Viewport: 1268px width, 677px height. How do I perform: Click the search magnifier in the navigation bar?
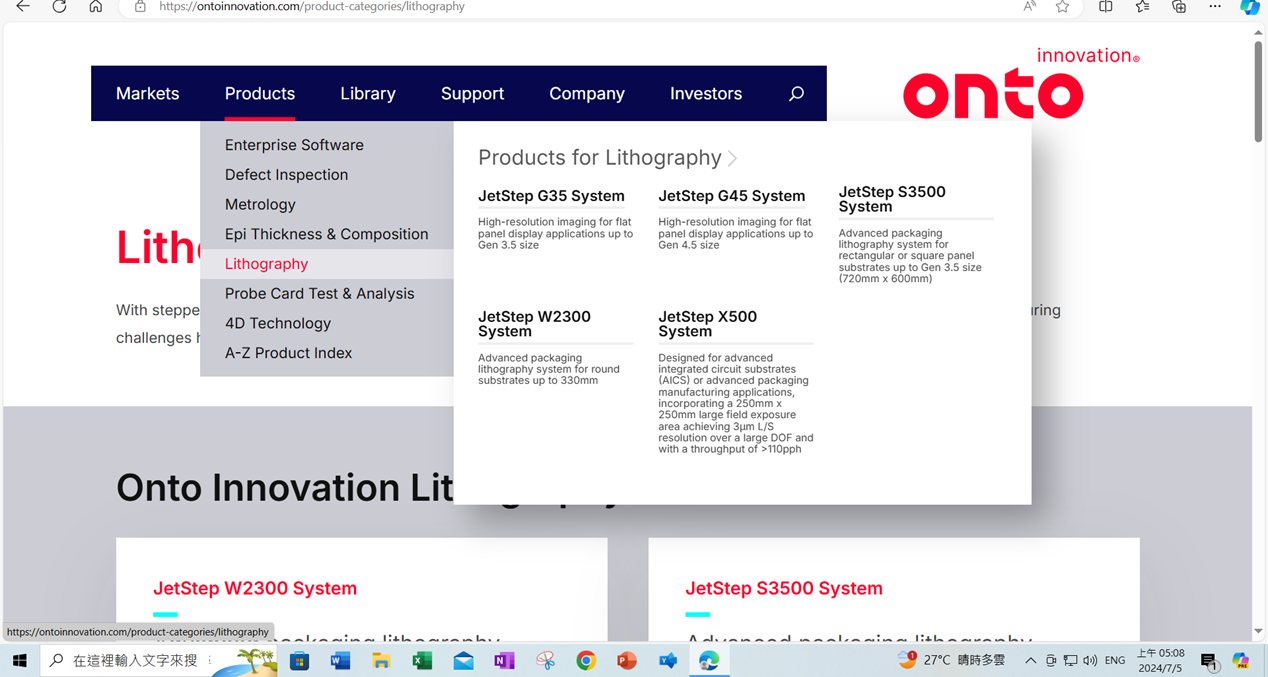pos(796,94)
